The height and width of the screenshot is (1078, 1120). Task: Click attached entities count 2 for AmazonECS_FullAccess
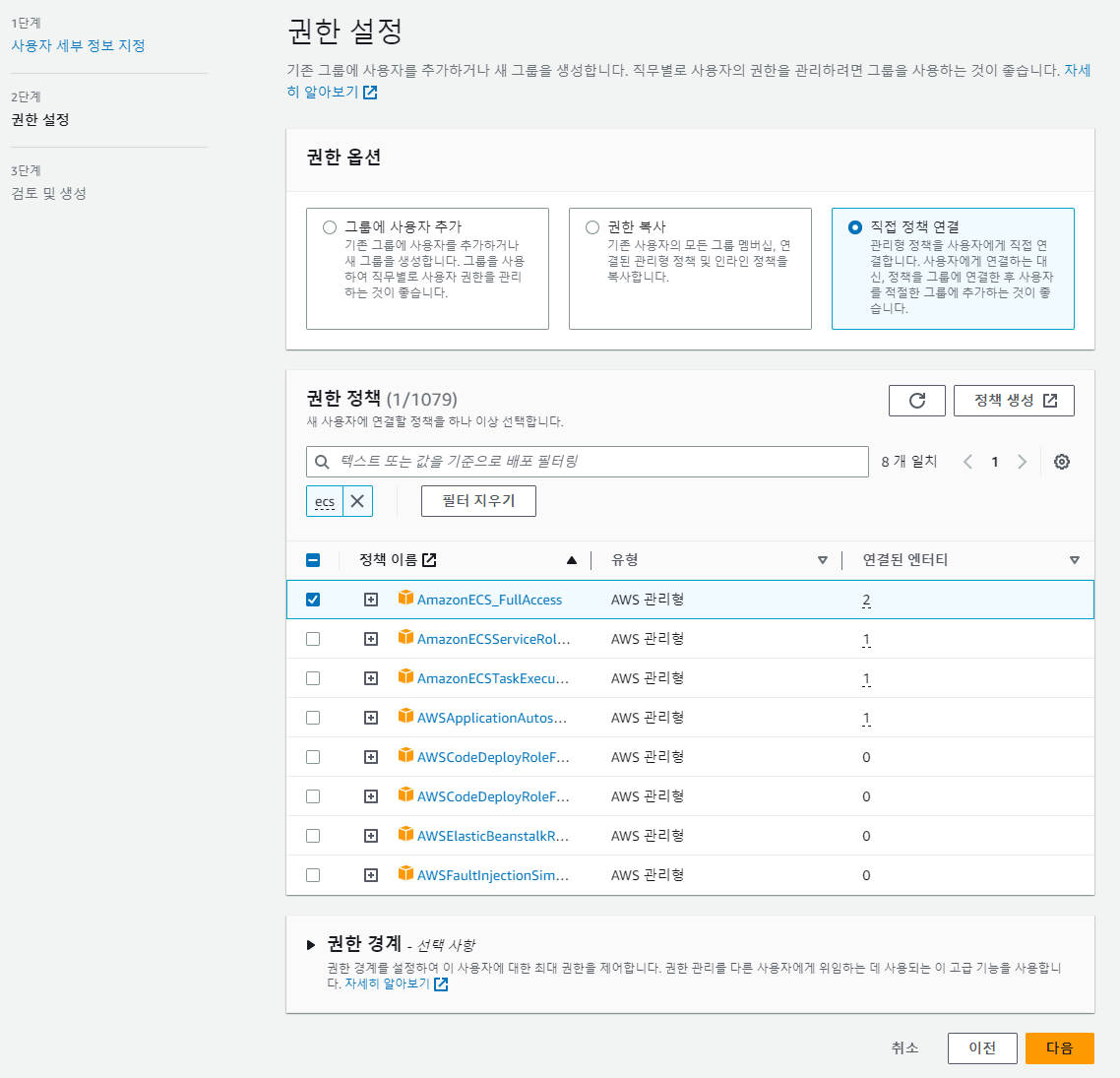coord(866,601)
